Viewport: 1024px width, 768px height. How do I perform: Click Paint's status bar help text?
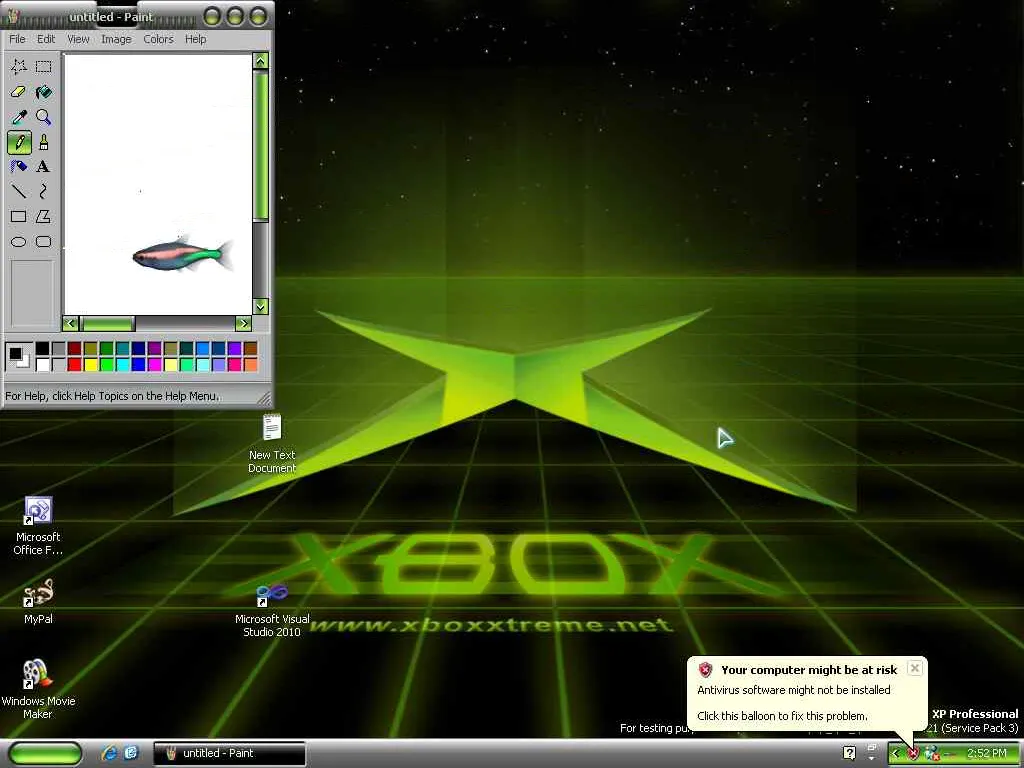click(112, 396)
